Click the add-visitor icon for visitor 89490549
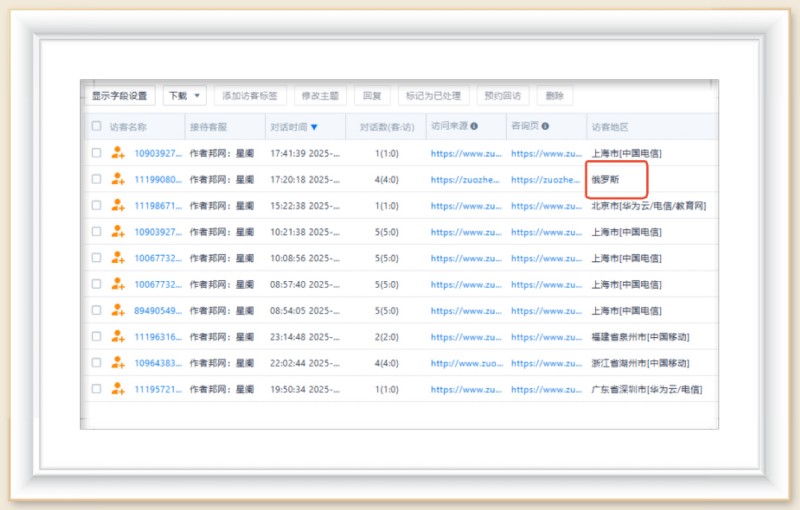The image size is (800, 510). 119,311
